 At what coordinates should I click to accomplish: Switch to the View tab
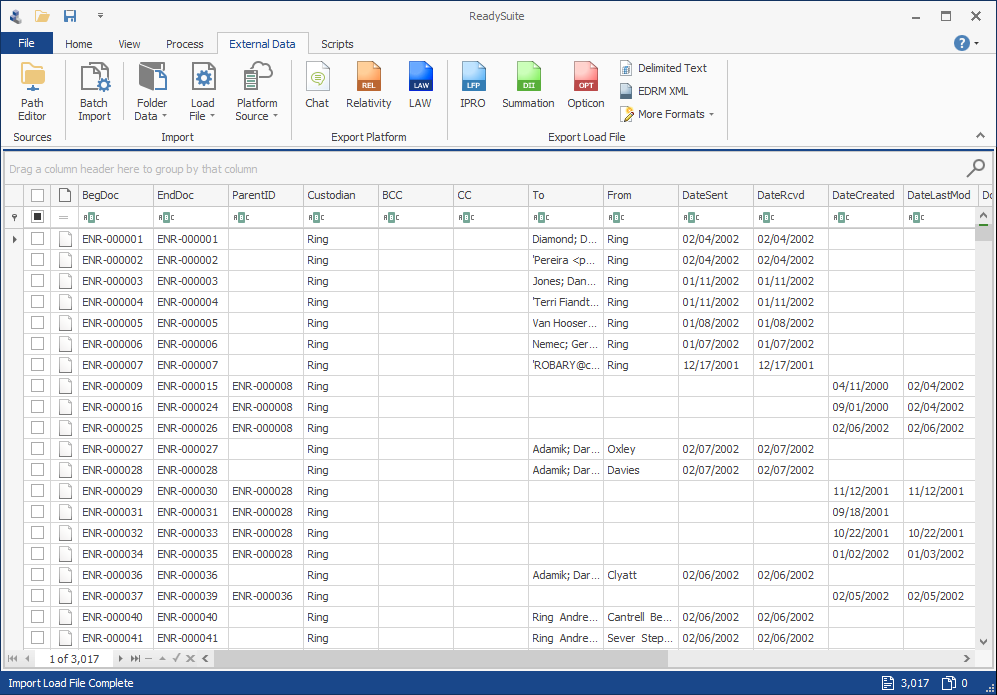(129, 44)
